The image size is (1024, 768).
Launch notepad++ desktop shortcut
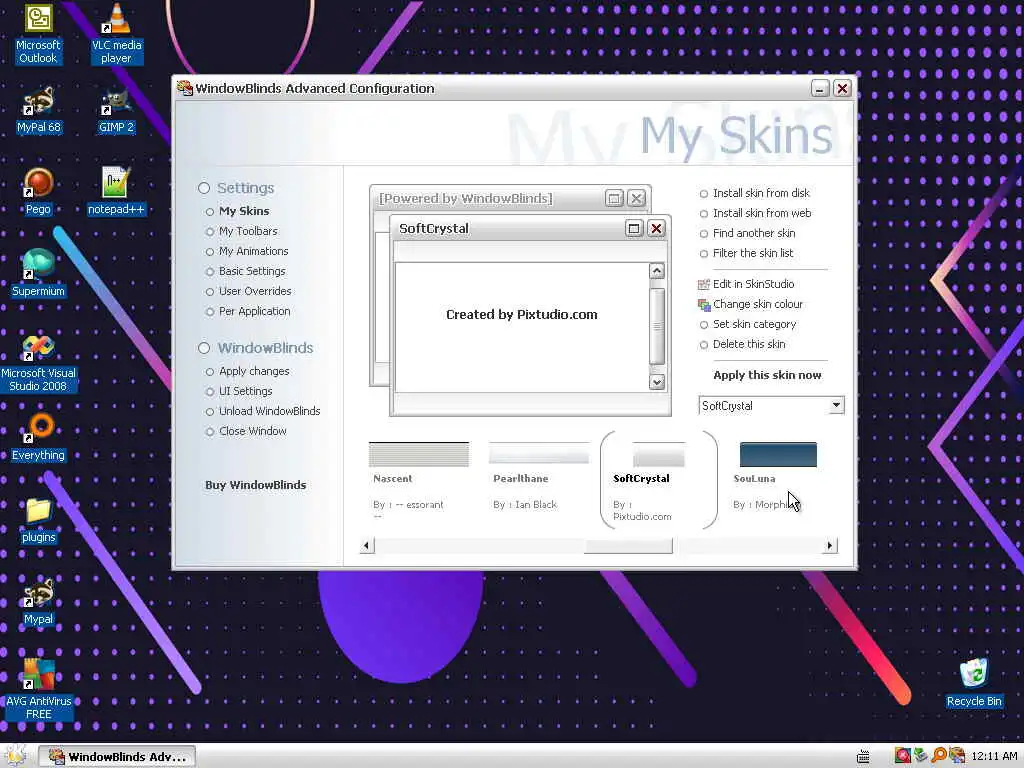[x=116, y=191]
